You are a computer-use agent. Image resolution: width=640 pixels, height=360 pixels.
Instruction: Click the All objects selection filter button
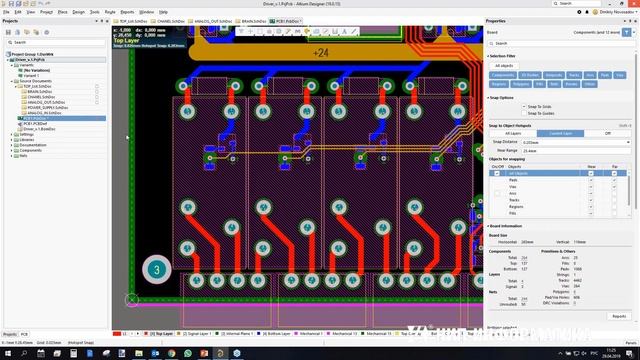coord(504,66)
